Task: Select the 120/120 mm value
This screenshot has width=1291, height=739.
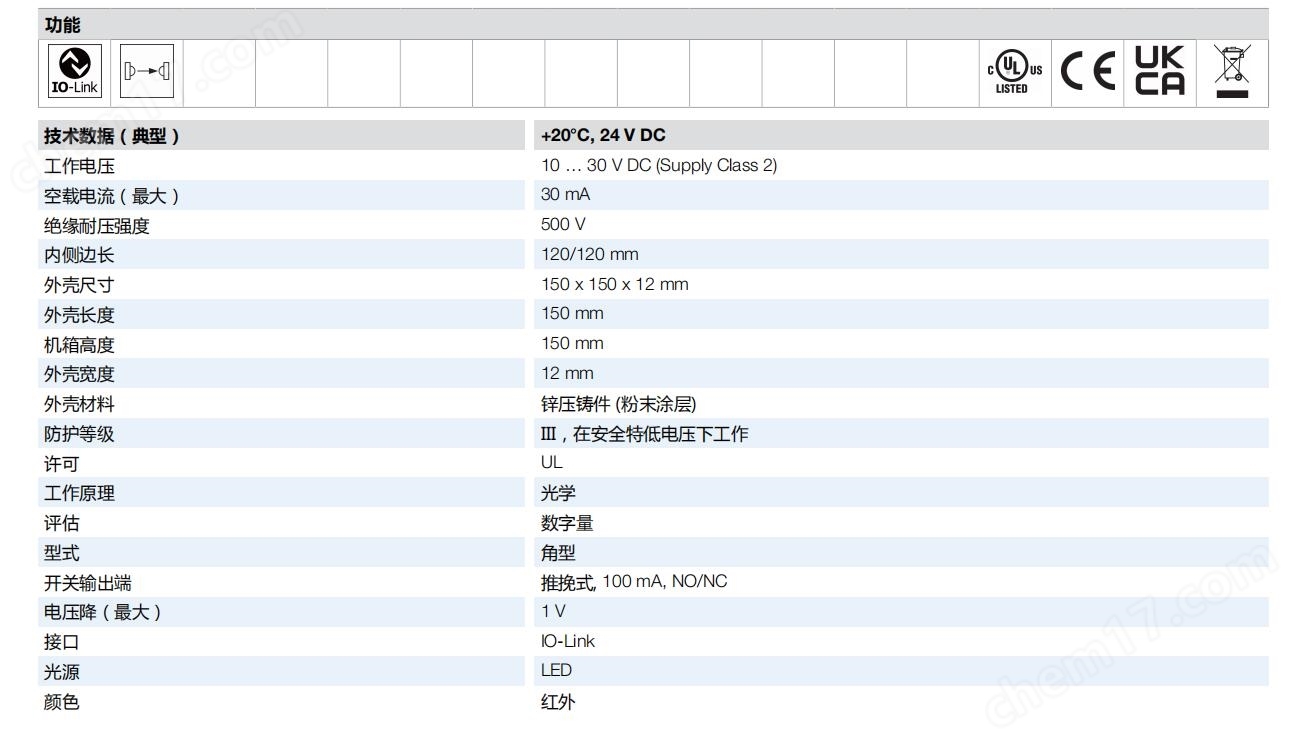Action: coord(590,254)
